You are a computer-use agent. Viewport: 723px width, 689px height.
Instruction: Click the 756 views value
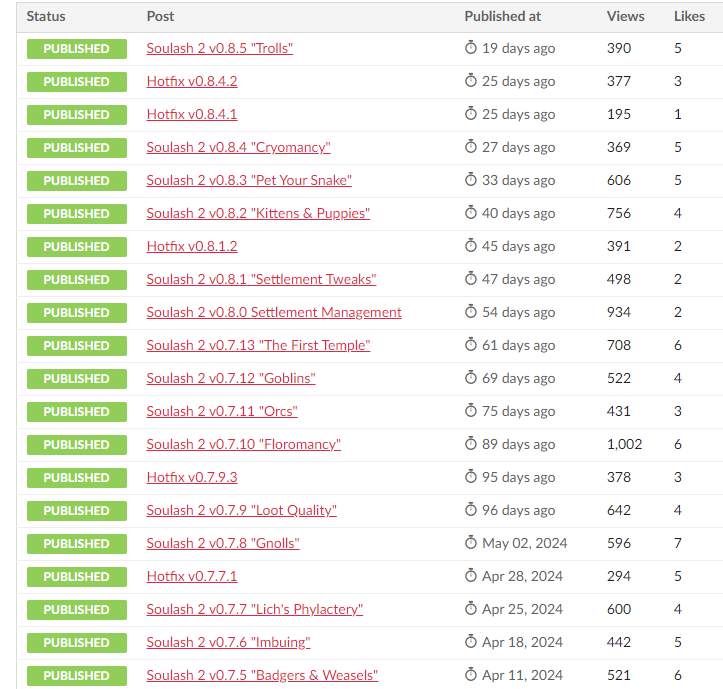point(619,214)
